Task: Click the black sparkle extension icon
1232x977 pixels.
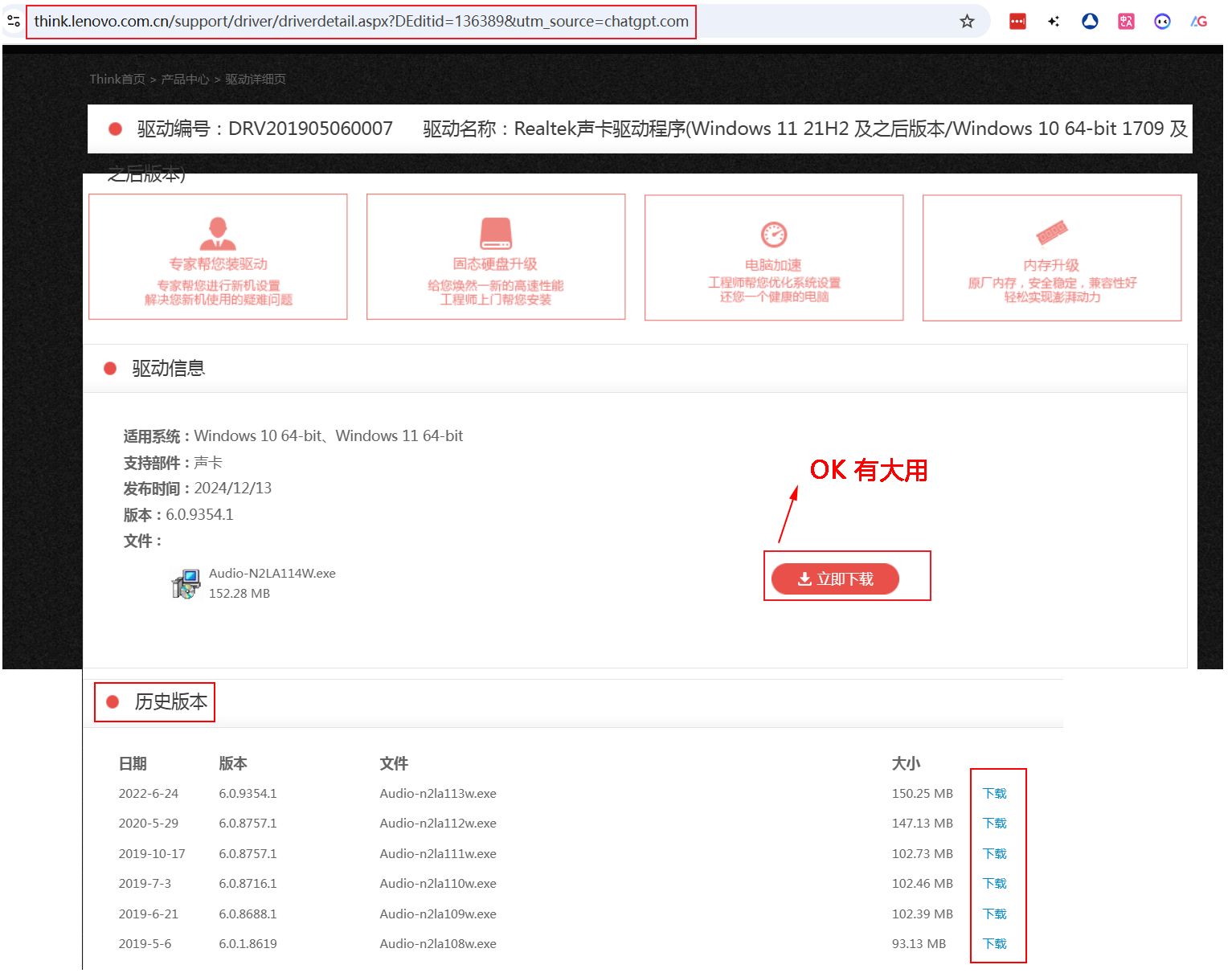Action: (1054, 22)
